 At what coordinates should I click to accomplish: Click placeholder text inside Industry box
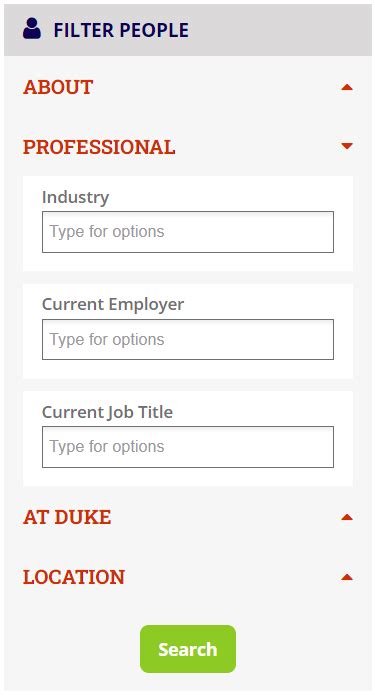point(107,232)
